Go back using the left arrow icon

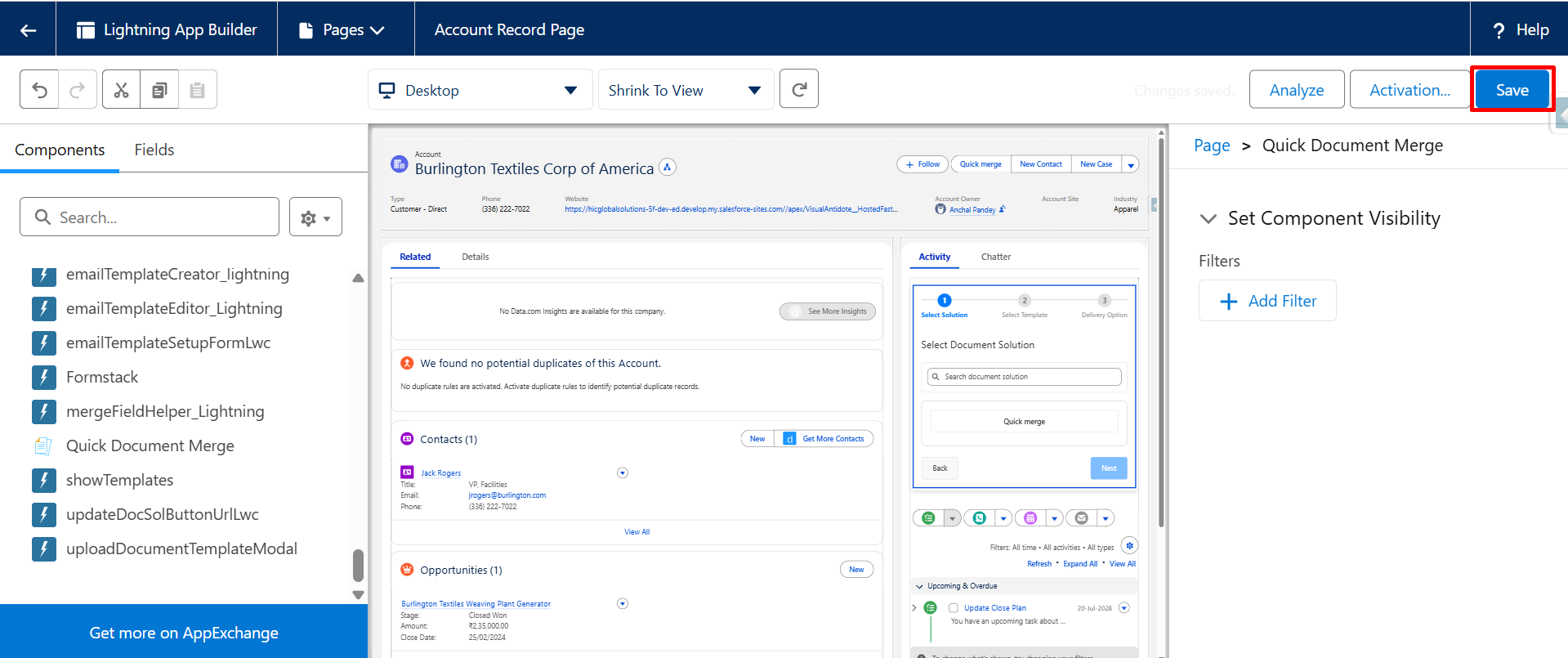click(29, 30)
